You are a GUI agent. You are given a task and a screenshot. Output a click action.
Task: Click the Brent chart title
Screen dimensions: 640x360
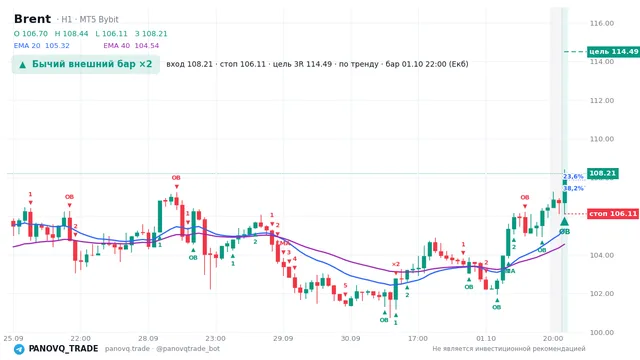coord(32,19)
